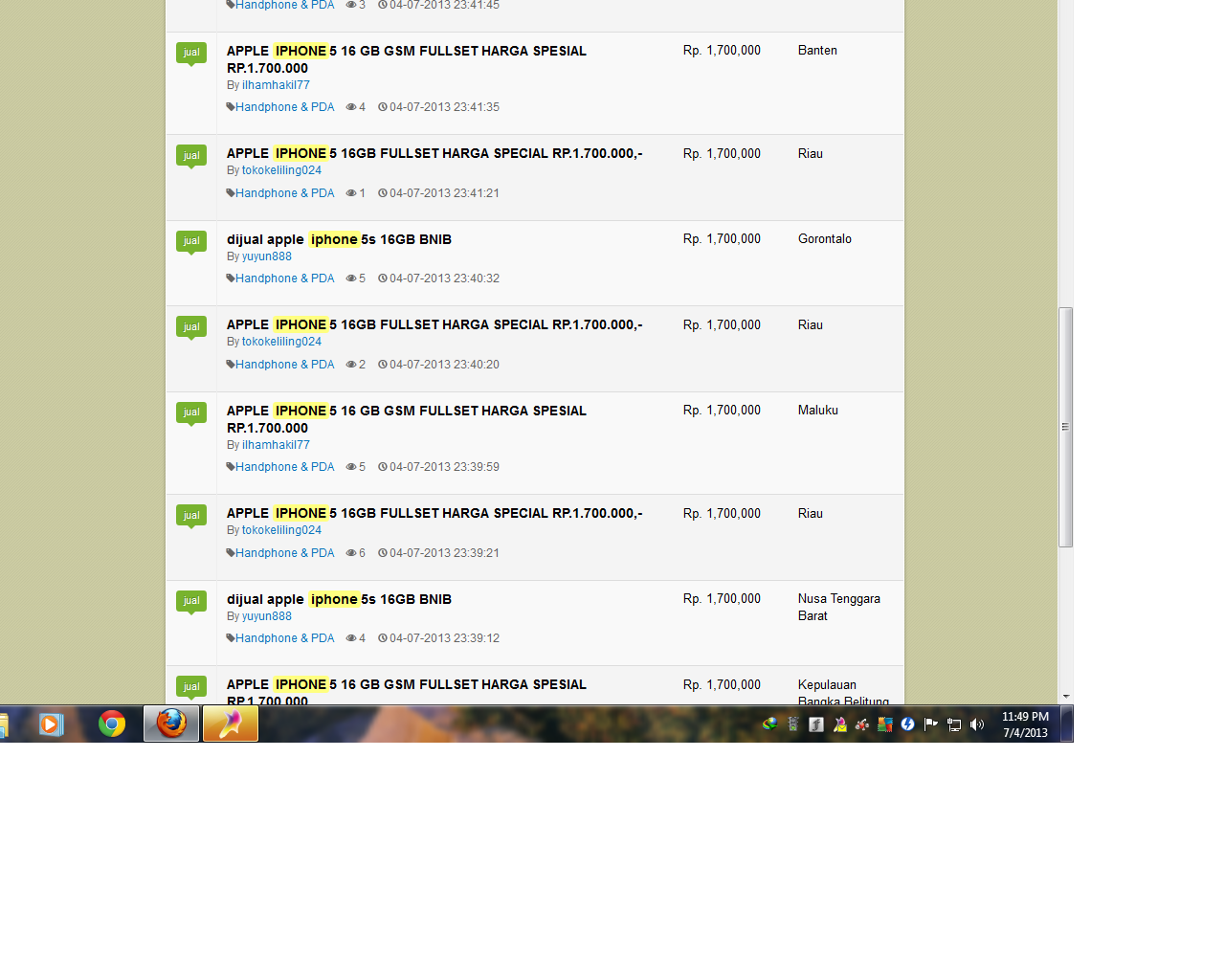Image resolution: width=1225 pixels, height=980 pixels.
Task: Open Handphone & PDA category in the 23:39:59 listing
Action: [x=285, y=467]
